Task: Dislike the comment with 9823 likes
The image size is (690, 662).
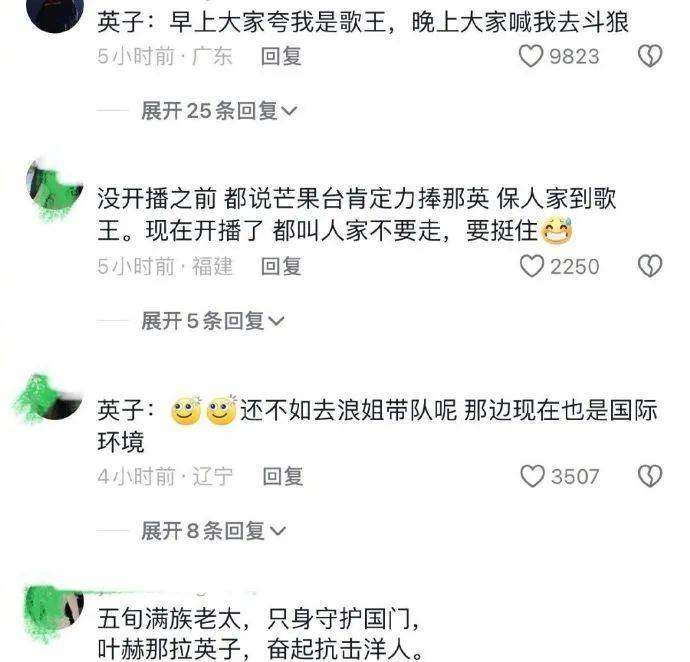Action: (x=650, y=56)
